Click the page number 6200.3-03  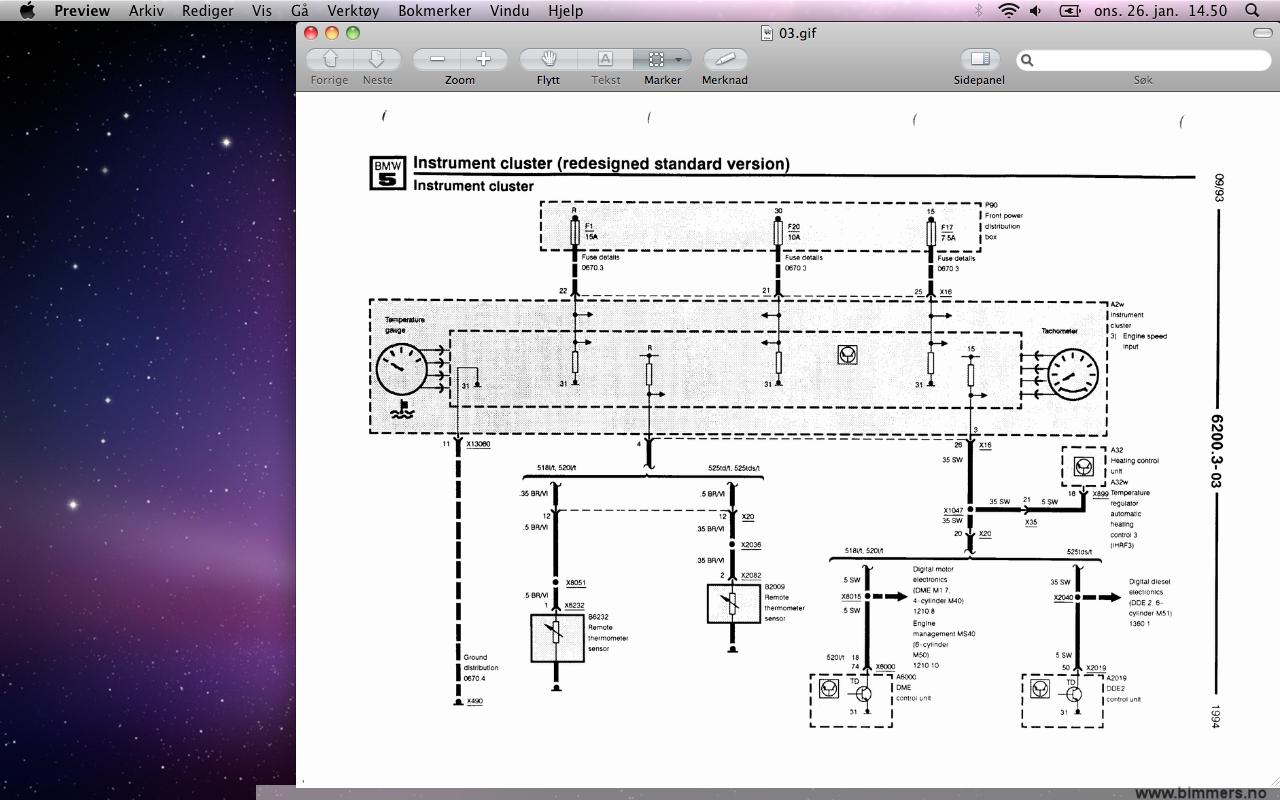click(x=1217, y=451)
